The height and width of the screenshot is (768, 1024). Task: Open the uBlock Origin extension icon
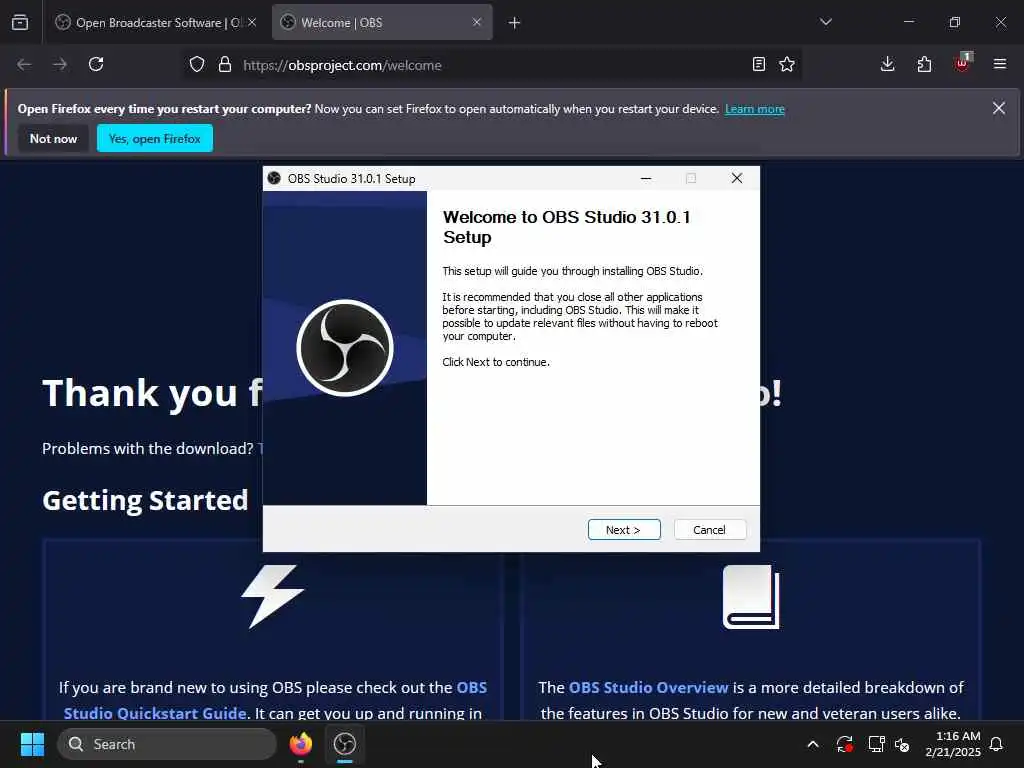[962, 63]
